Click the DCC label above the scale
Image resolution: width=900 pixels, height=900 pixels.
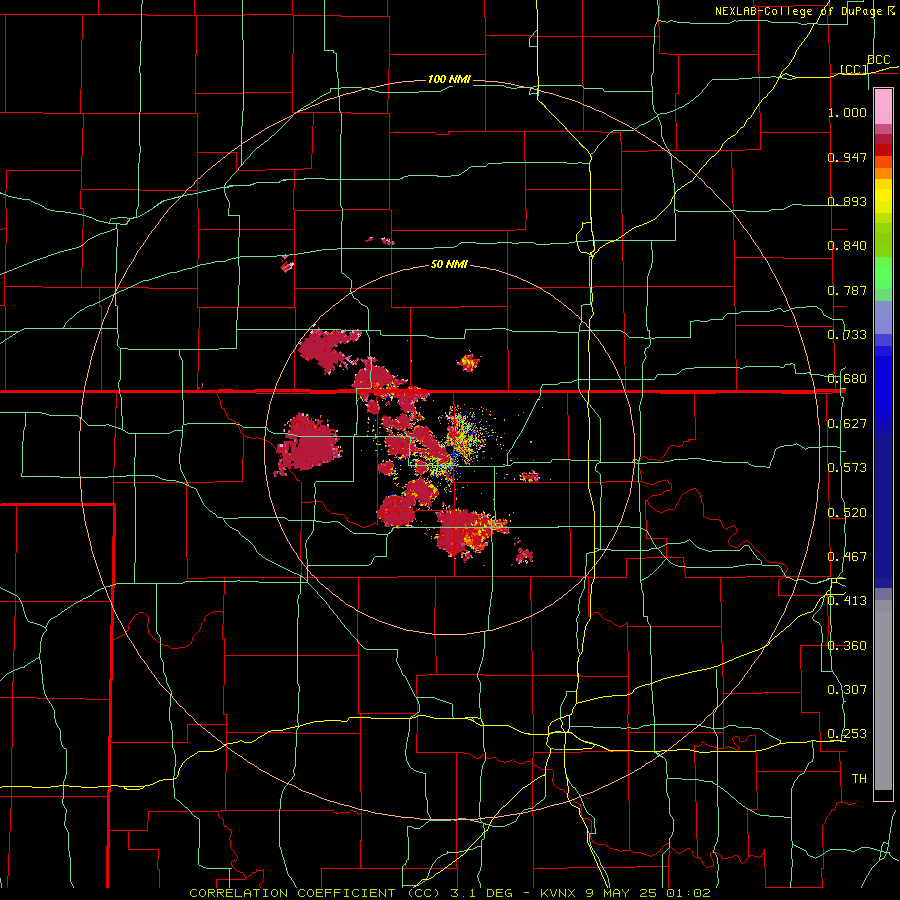click(878, 60)
